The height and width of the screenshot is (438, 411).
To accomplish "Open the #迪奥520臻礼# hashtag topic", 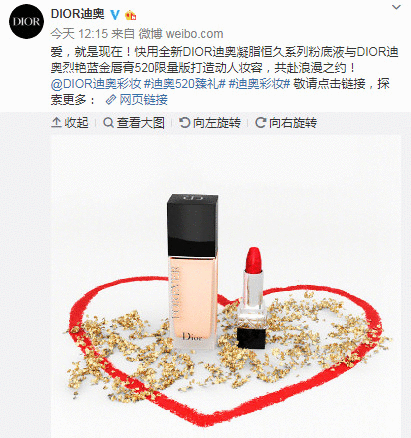I will 185,84.
